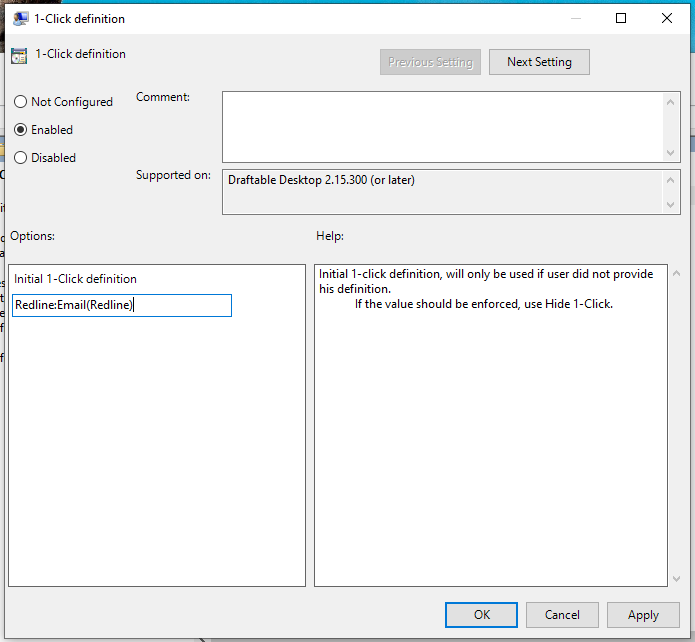Click the 'Help:' label
The height and width of the screenshot is (642, 695).
pyautogui.click(x=330, y=236)
